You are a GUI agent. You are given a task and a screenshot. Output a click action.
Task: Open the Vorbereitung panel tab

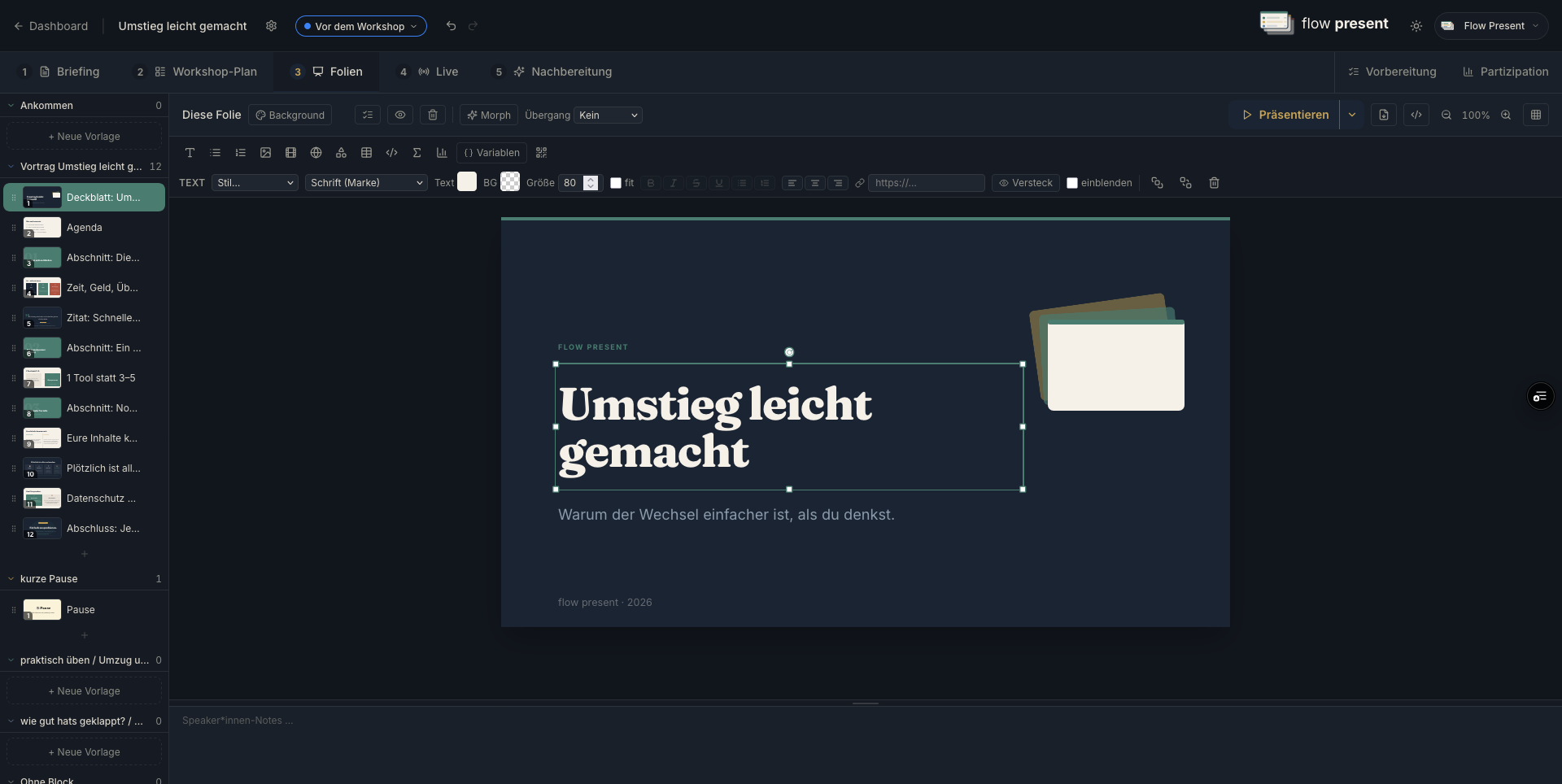click(x=1392, y=72)
